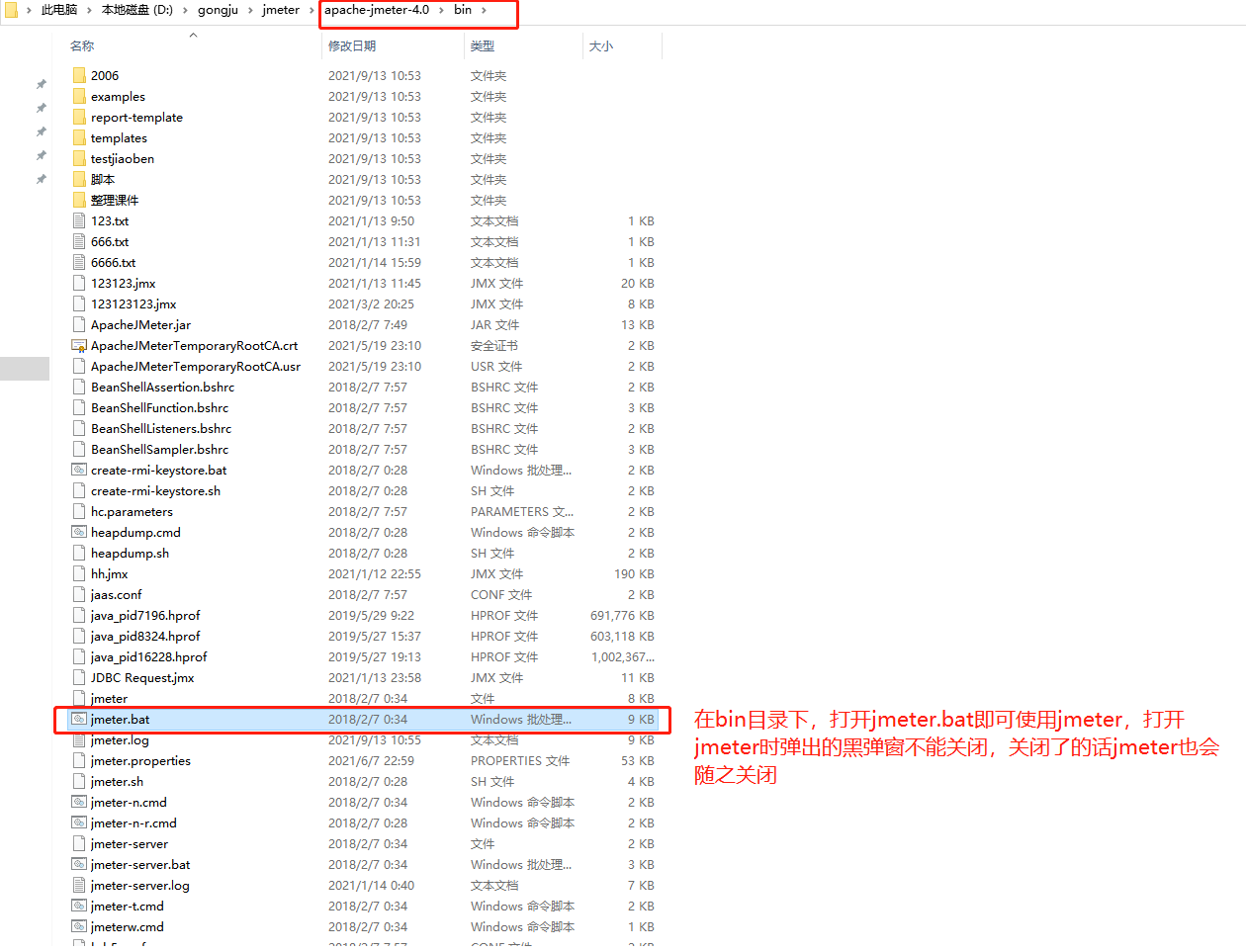Screen dimensions: 1246x952
Task: Click the first pin icon in navigation pane
Action: 41,84
